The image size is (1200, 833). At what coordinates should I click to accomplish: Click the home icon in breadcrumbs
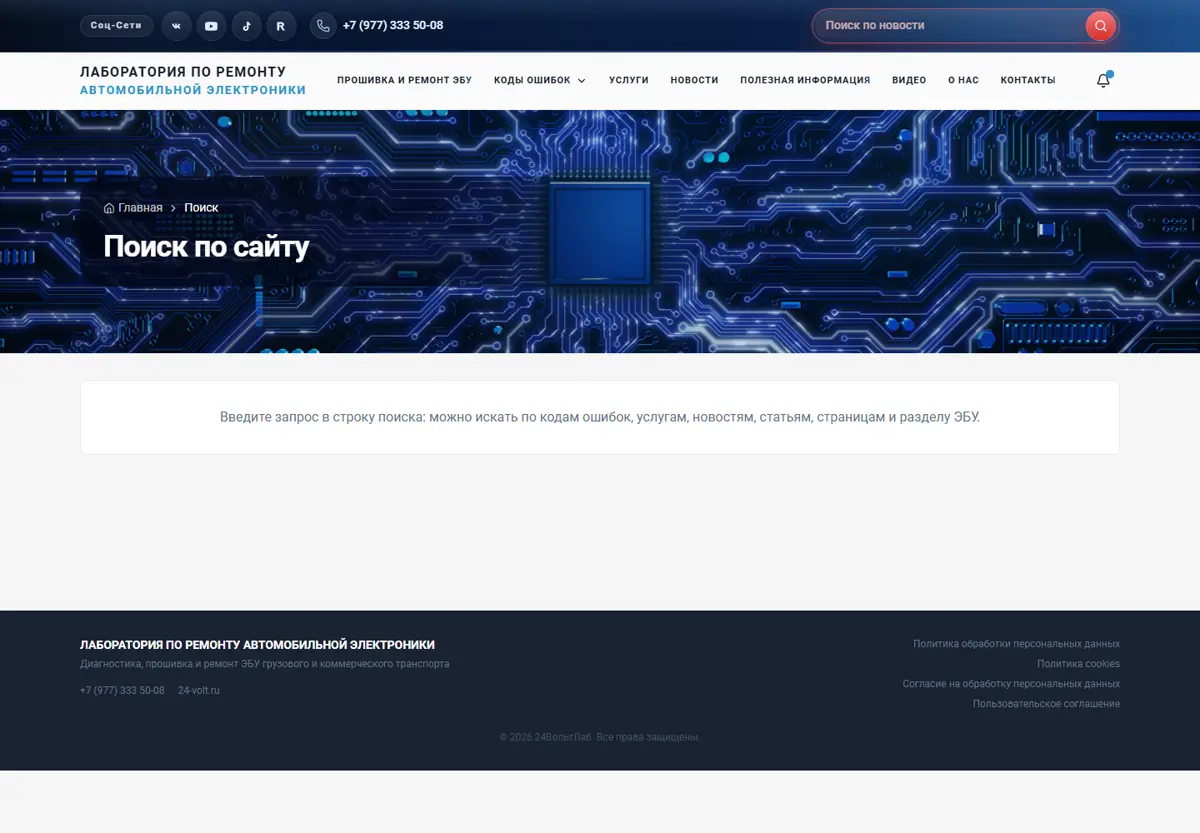(109, 208)
